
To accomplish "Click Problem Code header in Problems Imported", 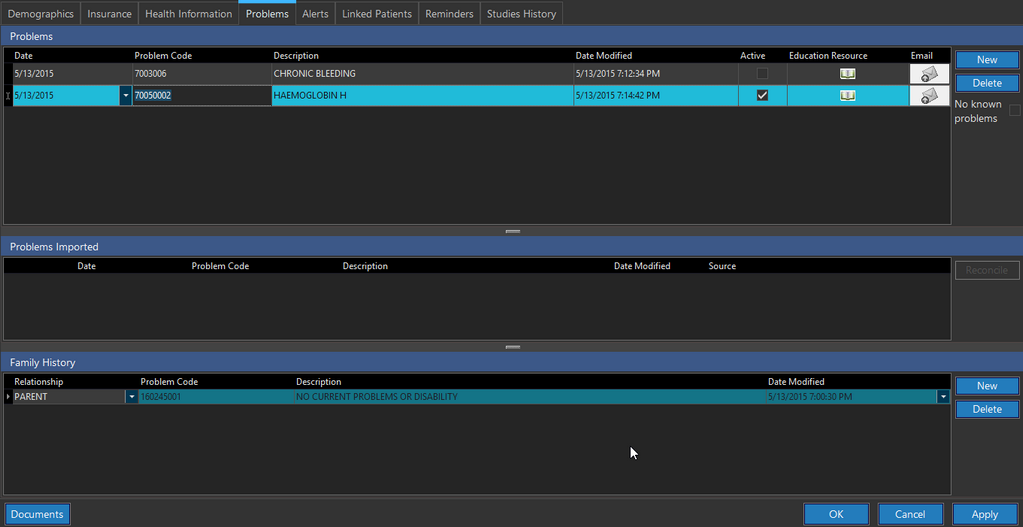I will pyautogui.click(x=220, y=266).
